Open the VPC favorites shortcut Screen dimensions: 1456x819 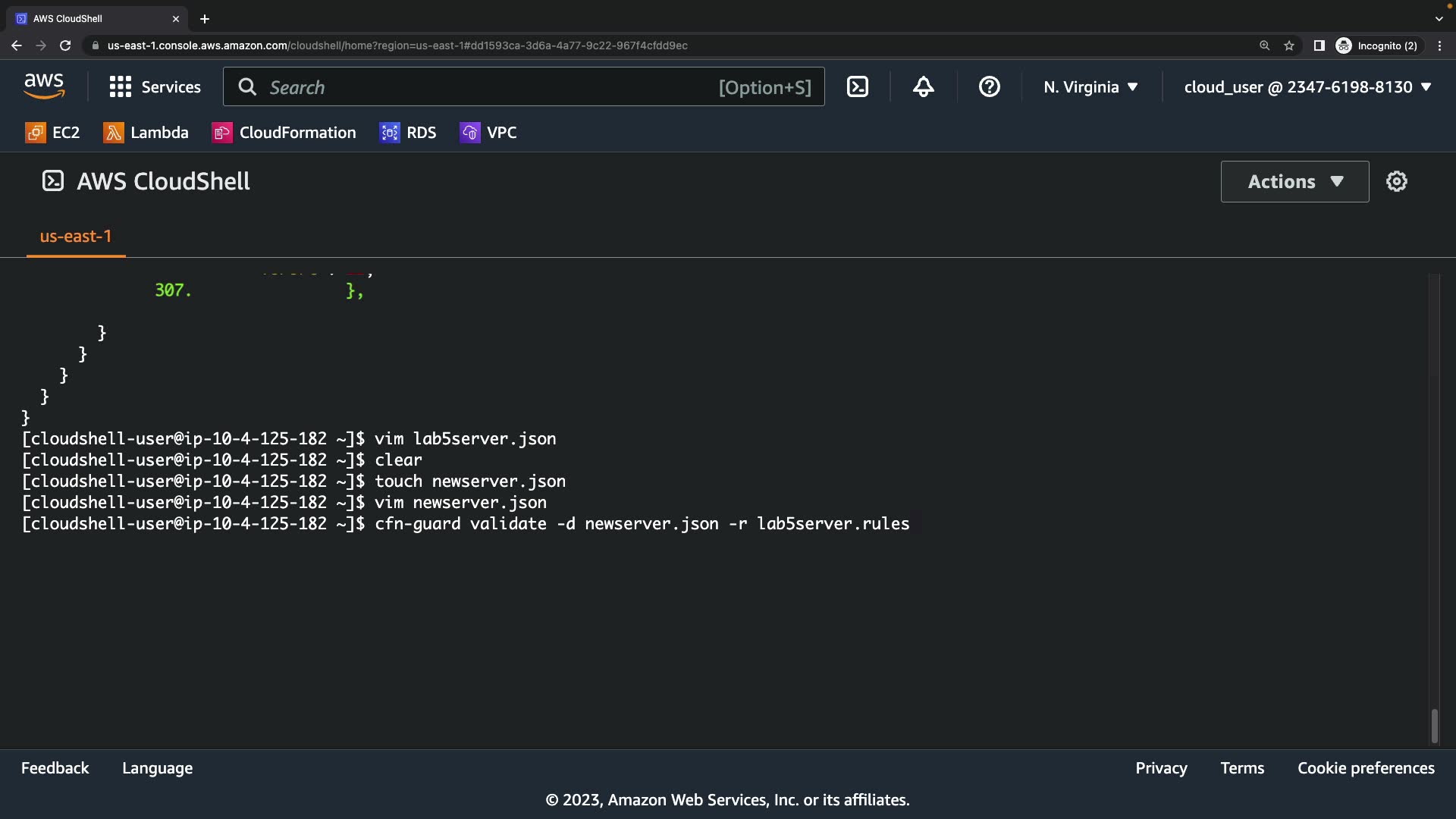coord(488,133)
